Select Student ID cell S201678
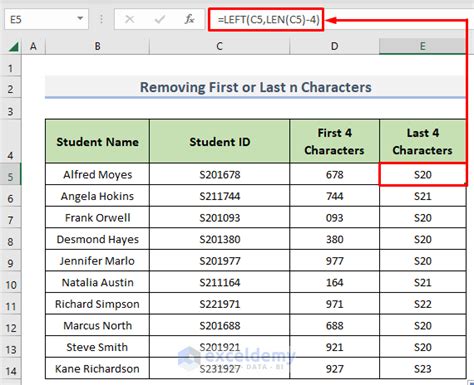Image resolution: width=474 pixels, height=385 pixels. 220,174
